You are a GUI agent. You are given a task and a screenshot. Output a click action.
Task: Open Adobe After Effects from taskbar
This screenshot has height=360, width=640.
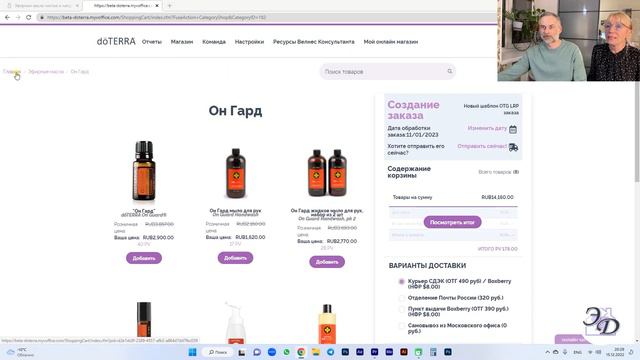(360, 352)
